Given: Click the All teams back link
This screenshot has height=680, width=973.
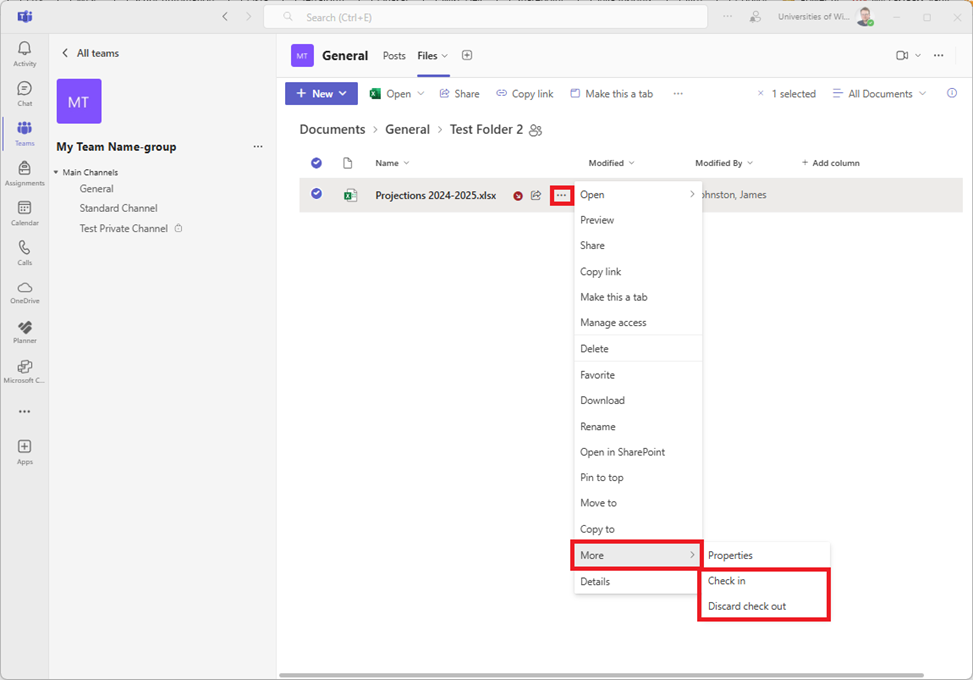Looking at the screenshot, I should coord(90,53).
